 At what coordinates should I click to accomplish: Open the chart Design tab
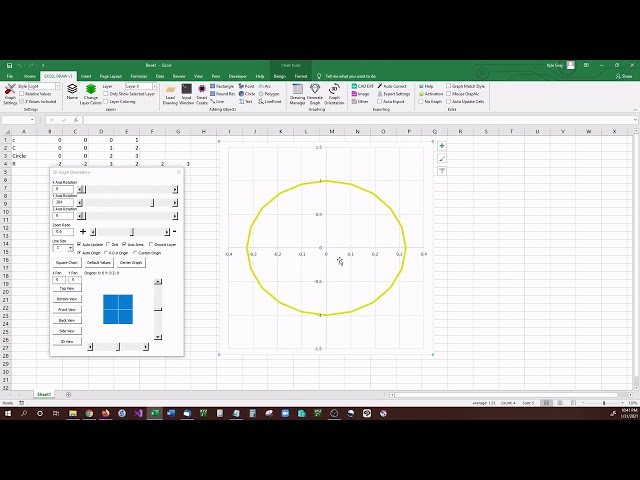280,76
